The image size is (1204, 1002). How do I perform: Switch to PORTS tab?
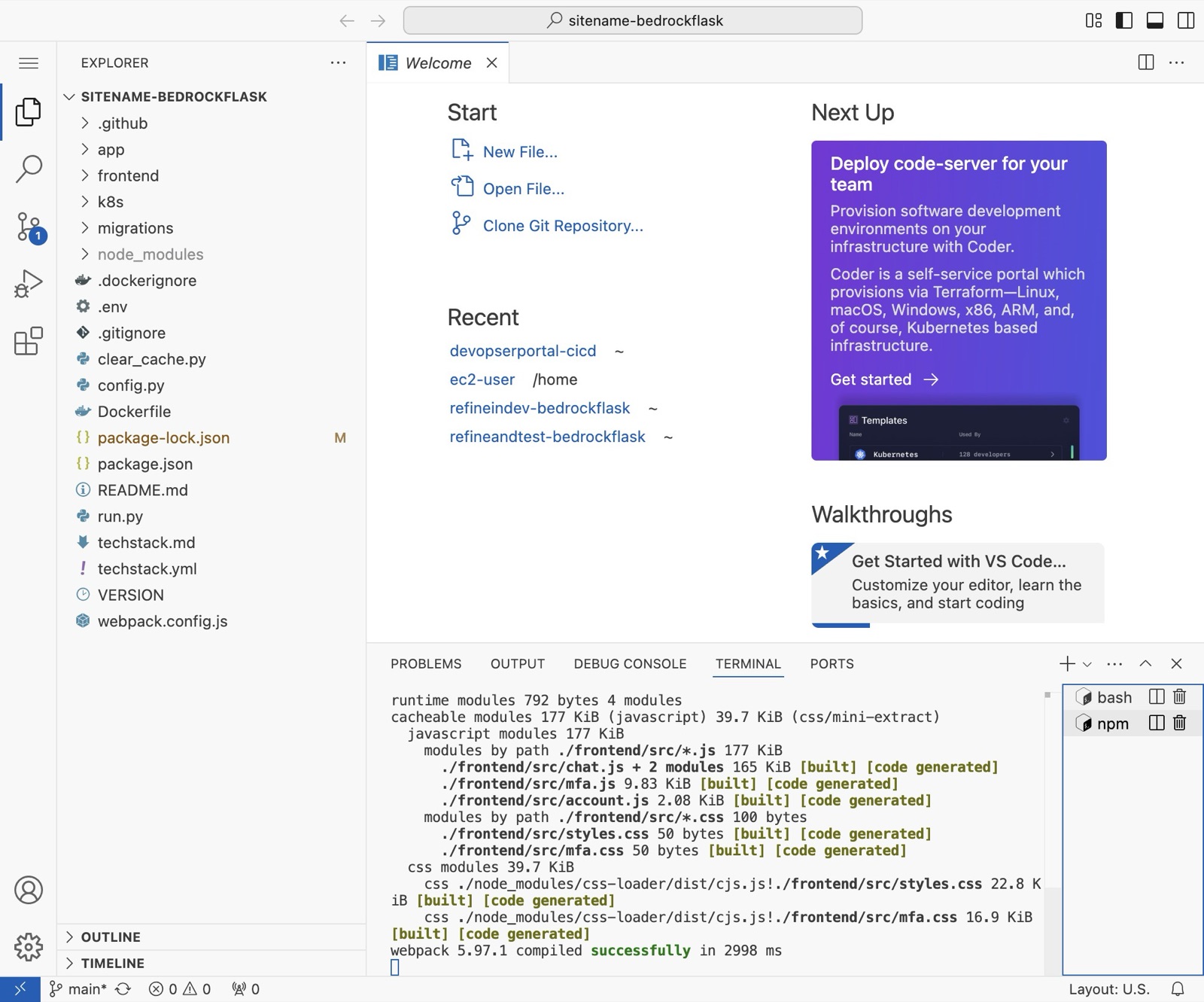pyautogui.click(x=832, y=663)
